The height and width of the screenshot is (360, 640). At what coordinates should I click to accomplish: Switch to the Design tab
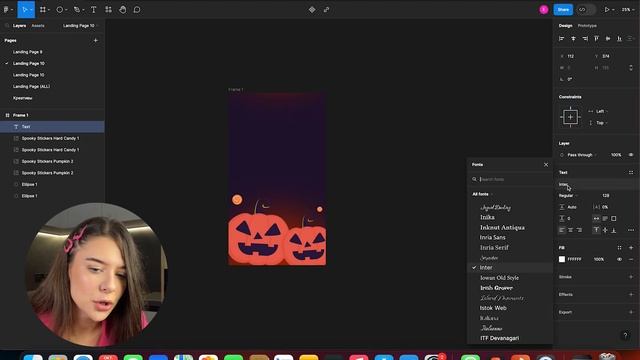click(x=565, y=26)
